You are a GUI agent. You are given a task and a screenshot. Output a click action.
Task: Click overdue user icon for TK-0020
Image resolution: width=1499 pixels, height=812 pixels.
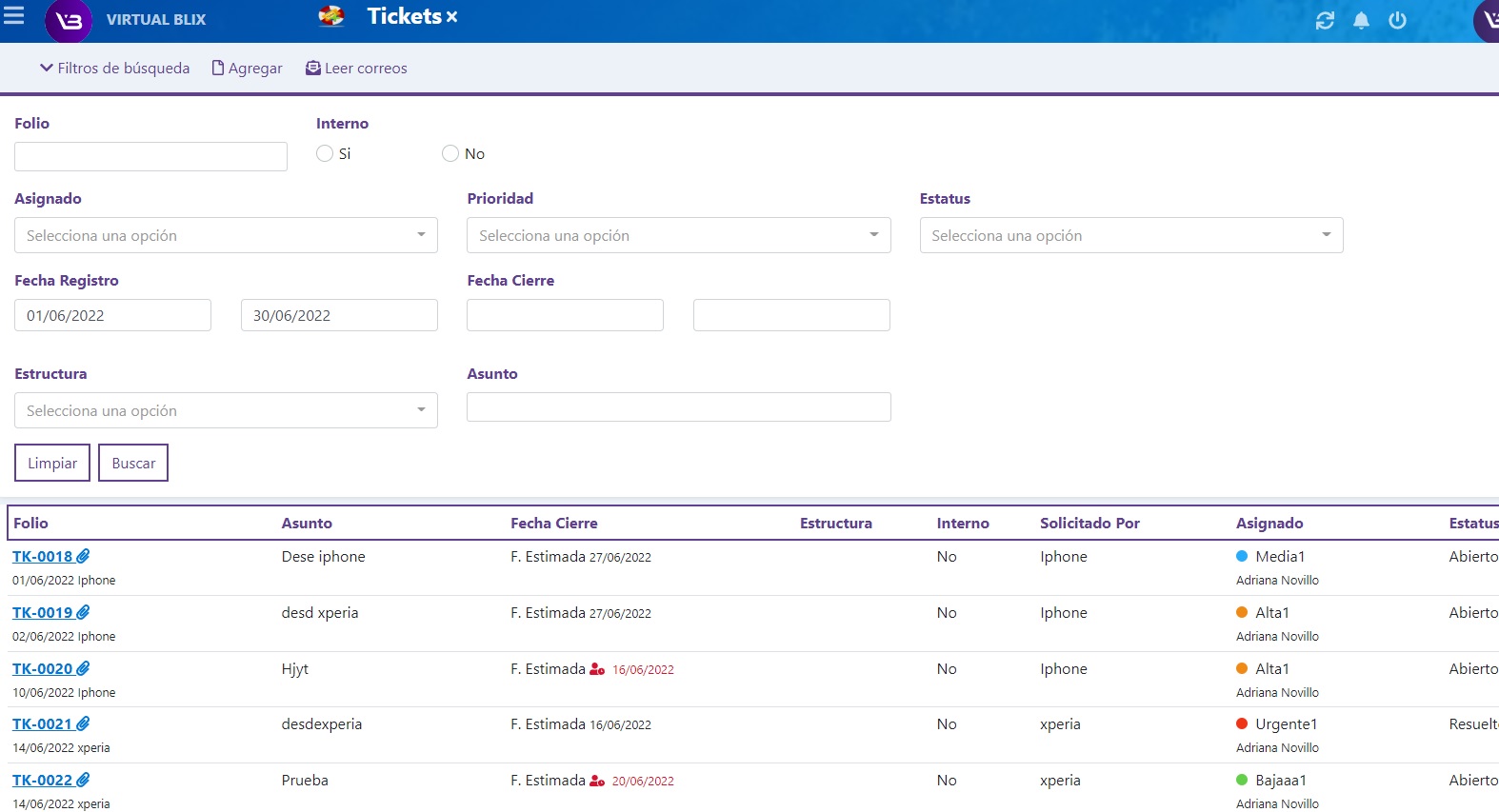pyautogui.click(x=597, y=669)
